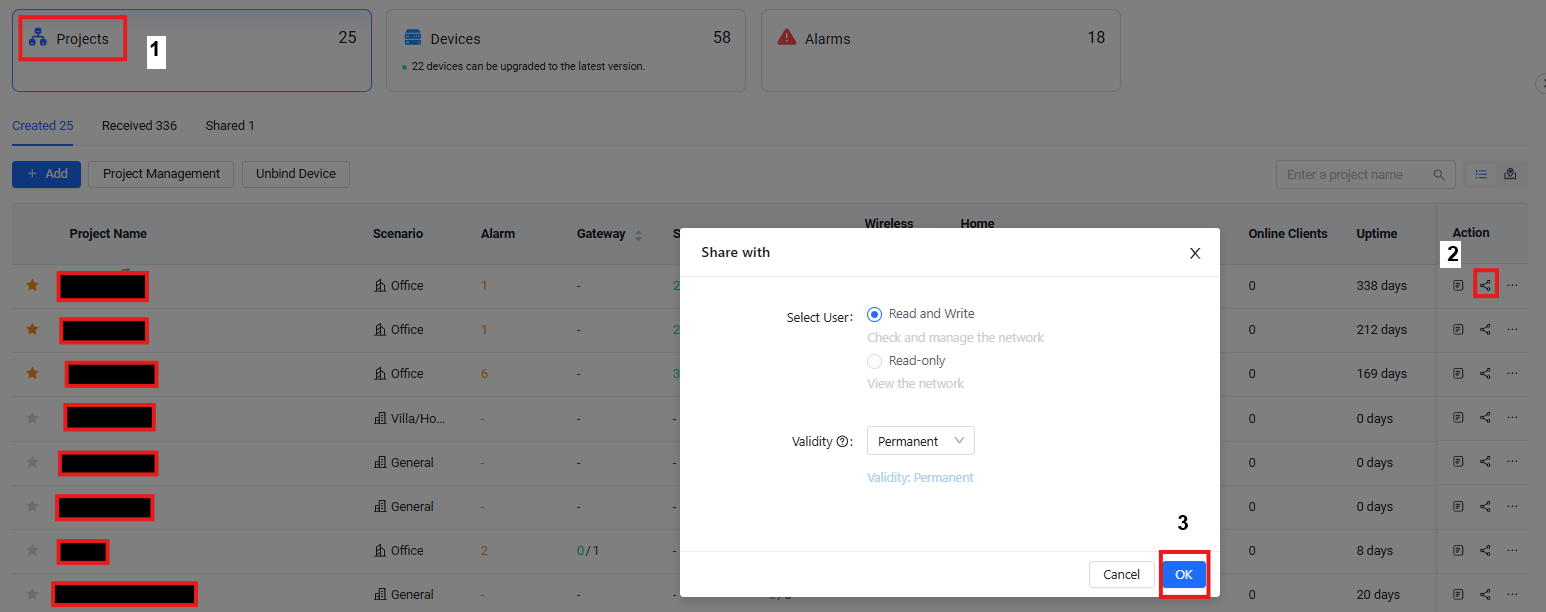Confirm sharing with the OK button
The height and width of the screenshot is (612, 1546).
[x=1183, y=574]
